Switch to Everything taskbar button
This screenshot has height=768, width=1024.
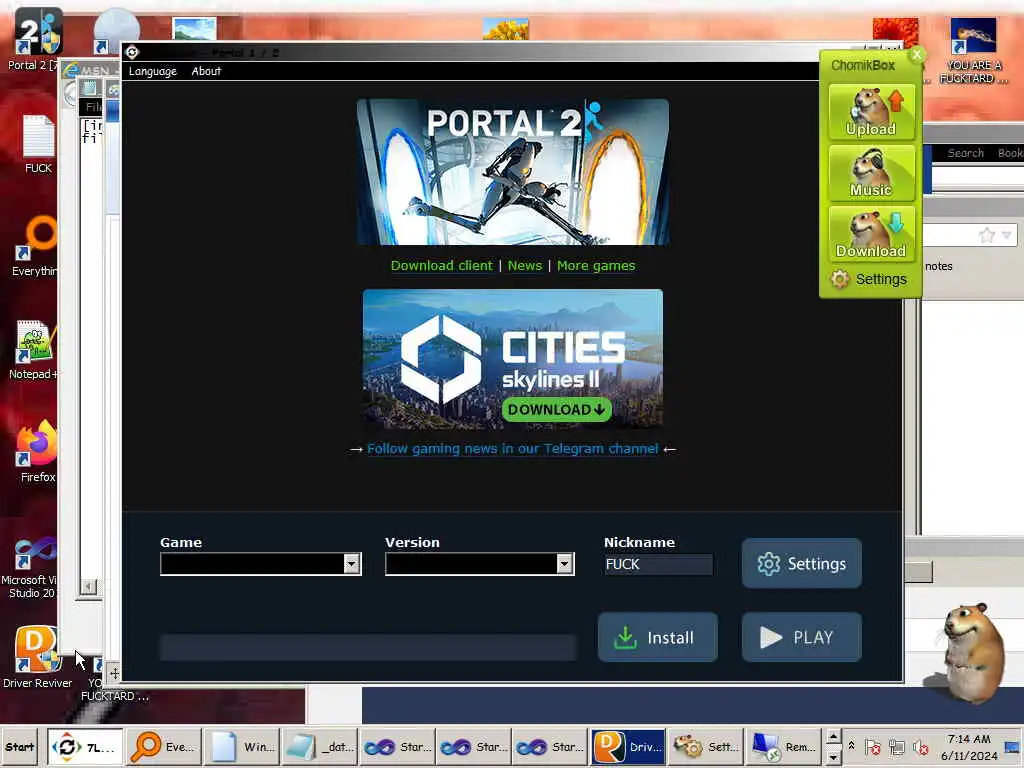(163, 747)
